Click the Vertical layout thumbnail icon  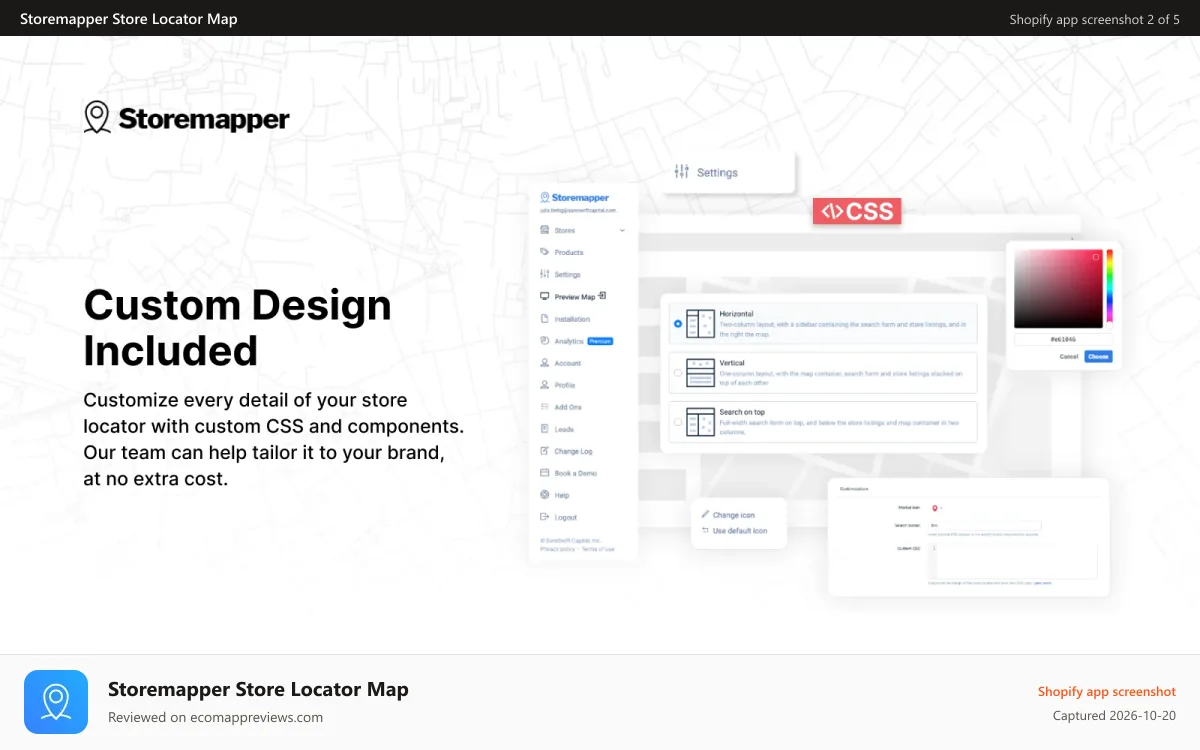[700, 372]
